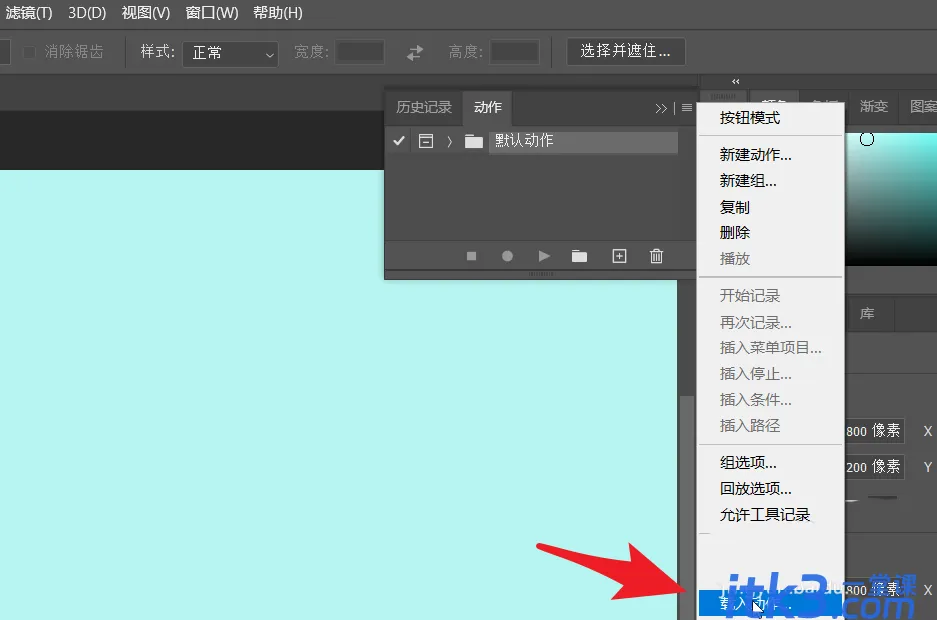Toggle the 消除锯齿 checkbox
The width and height of the screenshot is (937, 620).
(x=29, y=52)
